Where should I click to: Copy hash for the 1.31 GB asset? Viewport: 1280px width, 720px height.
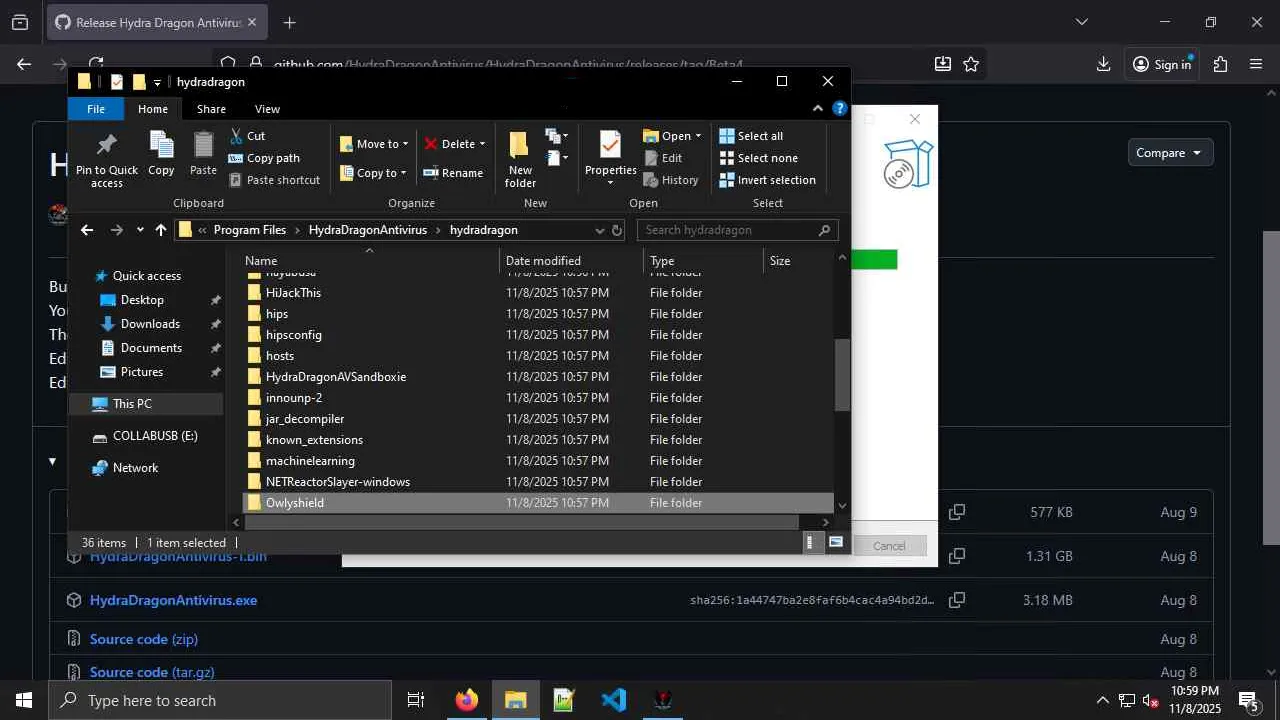coord(957,556)
